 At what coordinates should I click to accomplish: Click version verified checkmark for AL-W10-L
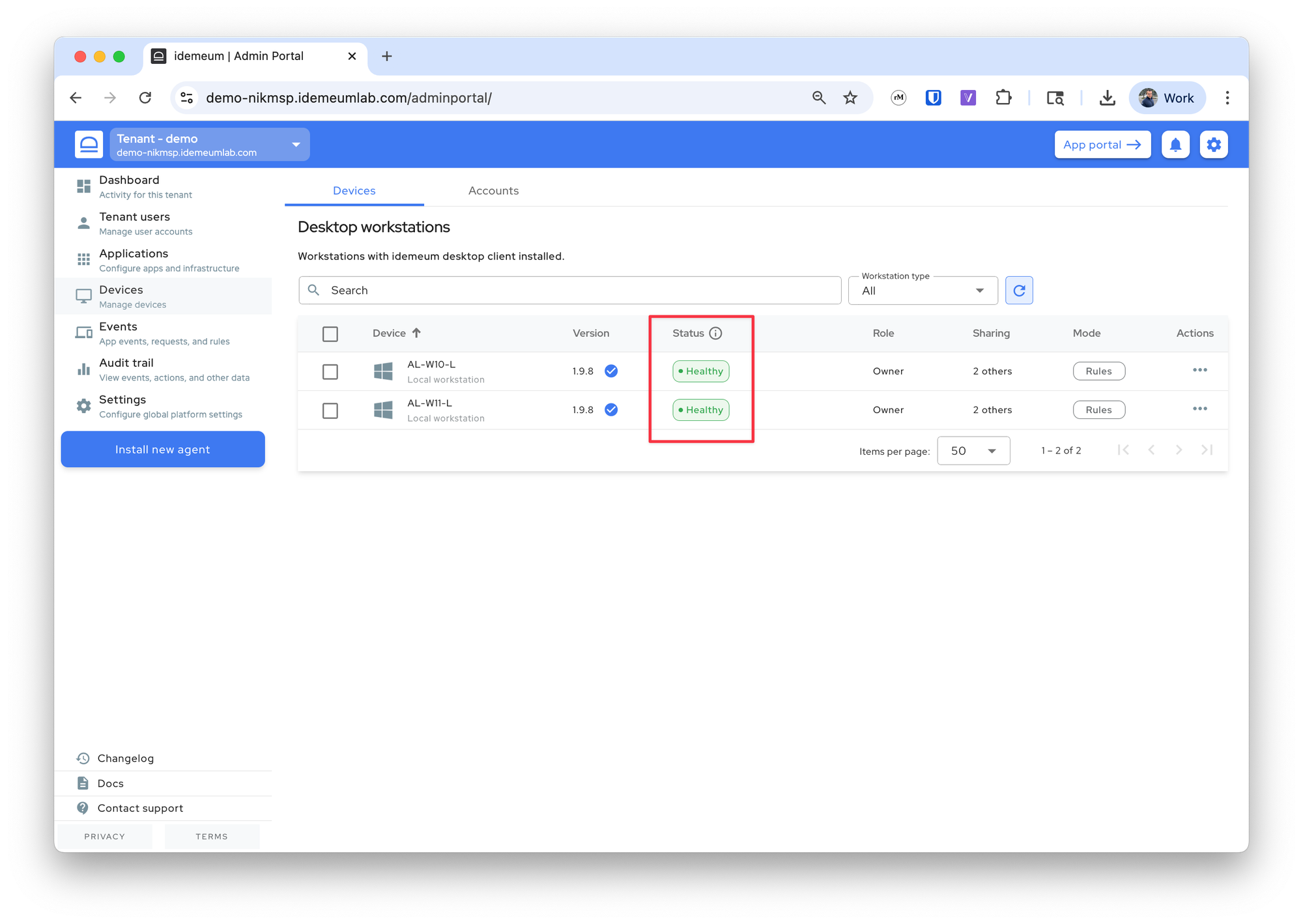pos(611,371)
